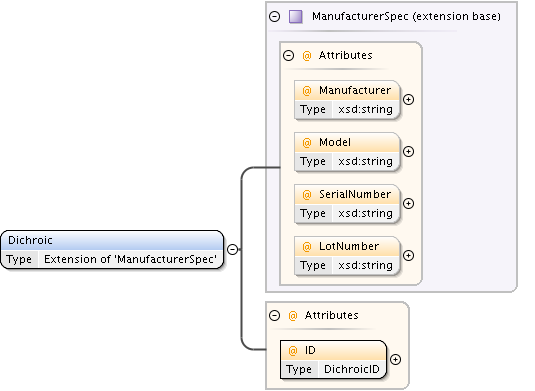
Task: Click the Type label under ID
Action: (x=299, y=370)
